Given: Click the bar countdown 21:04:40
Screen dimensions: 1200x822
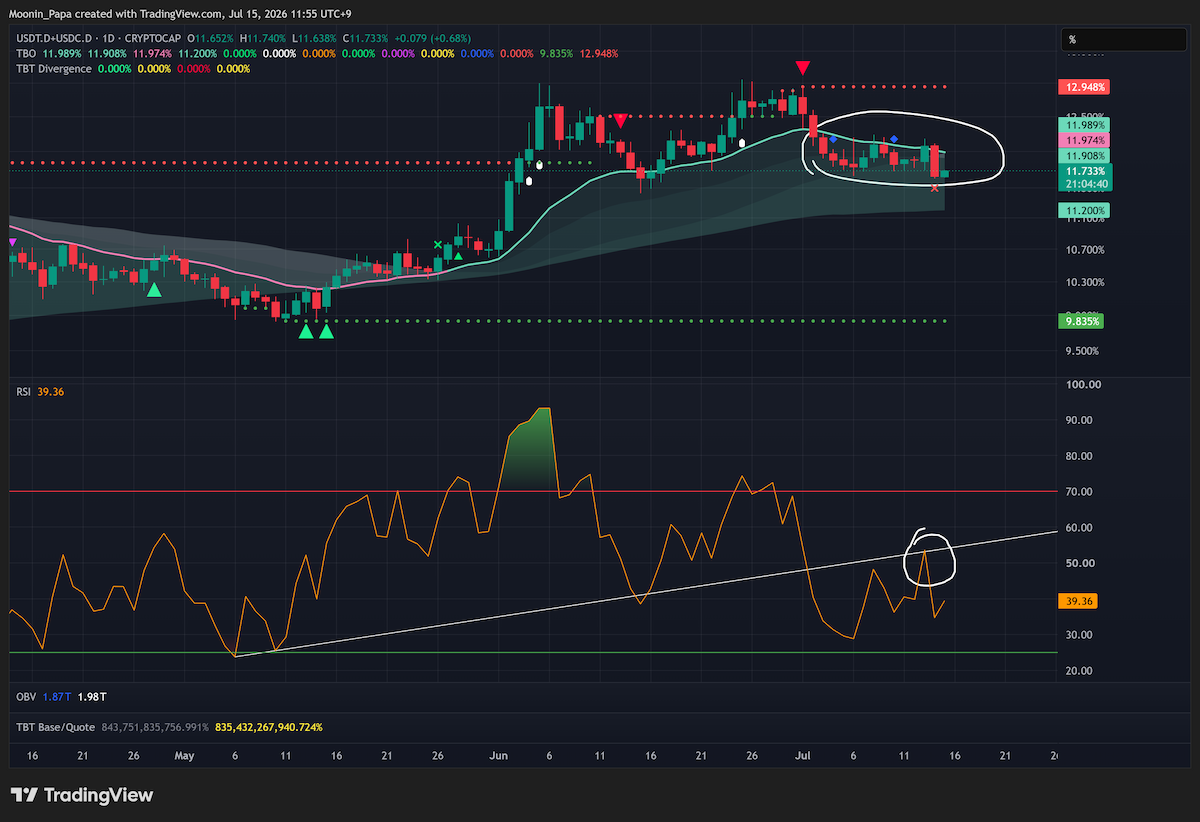Looking at the screenshot, I should [x=1084, y=184].
